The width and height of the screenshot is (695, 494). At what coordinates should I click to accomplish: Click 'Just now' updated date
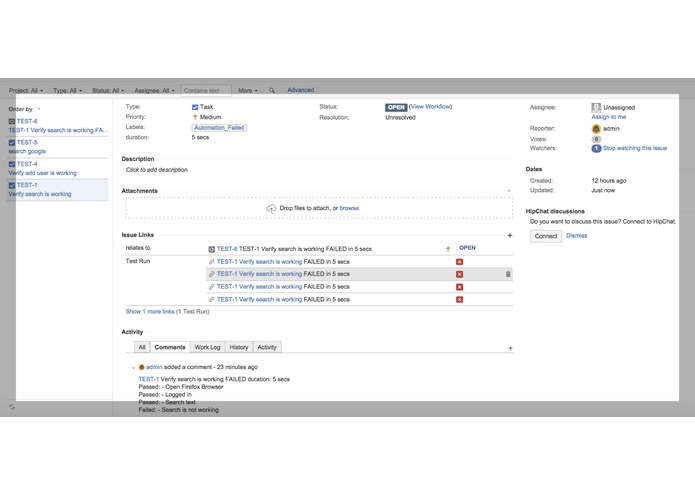pyautogui.click(x=603, y=191)
